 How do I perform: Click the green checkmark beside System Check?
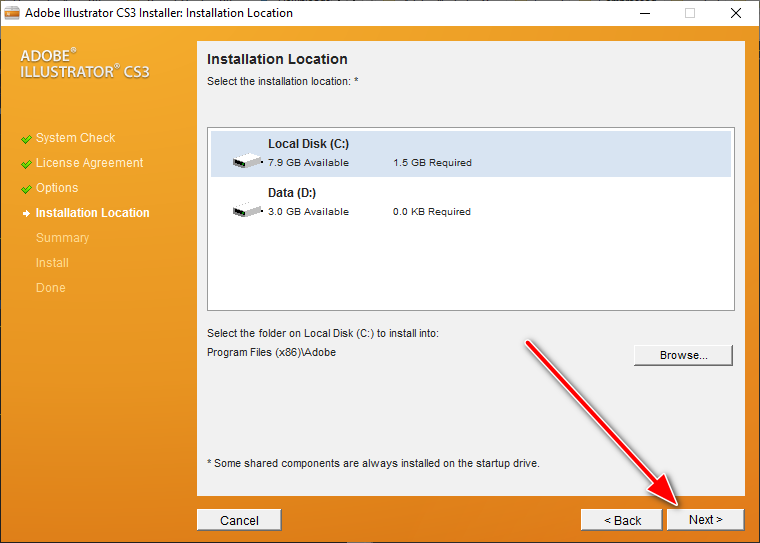click(26, 139)
